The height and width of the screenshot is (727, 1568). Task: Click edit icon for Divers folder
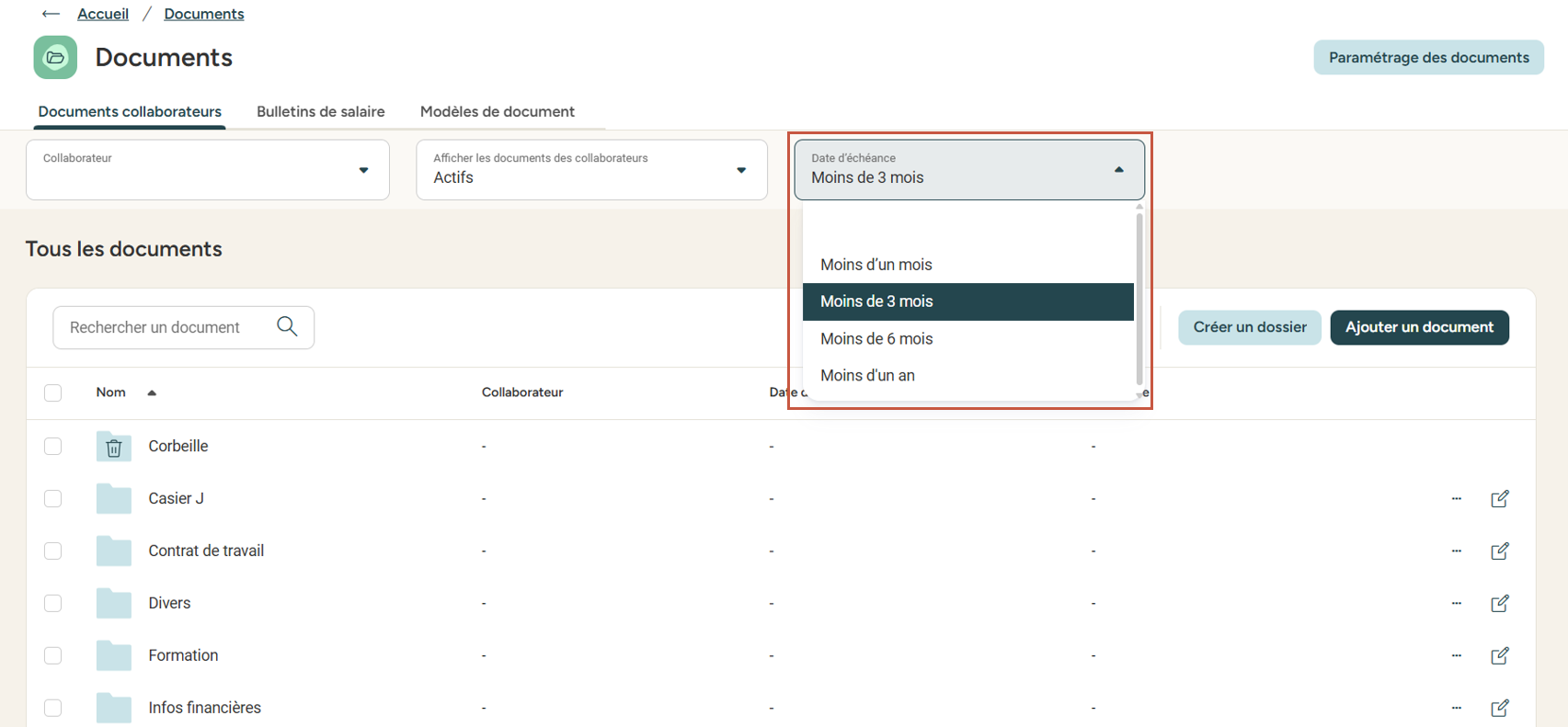[x=1499, y=604]
